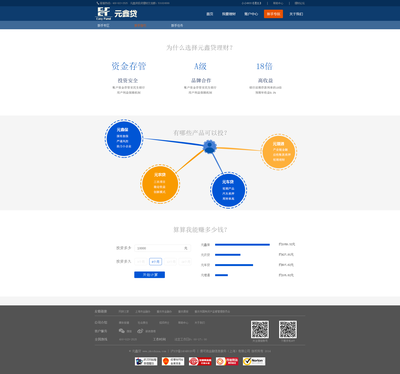Click the Norton Secured badge
The width and height of the screenshot is (400, 374).
pyautogui.click(x=254, y=361)
